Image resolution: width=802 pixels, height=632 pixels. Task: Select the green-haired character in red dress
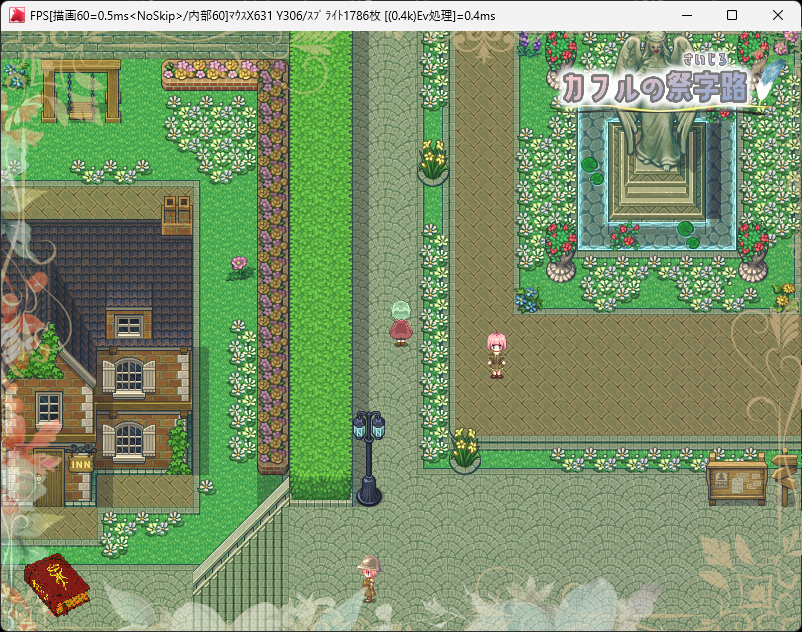pyautogui.click(x=401, y=324)
